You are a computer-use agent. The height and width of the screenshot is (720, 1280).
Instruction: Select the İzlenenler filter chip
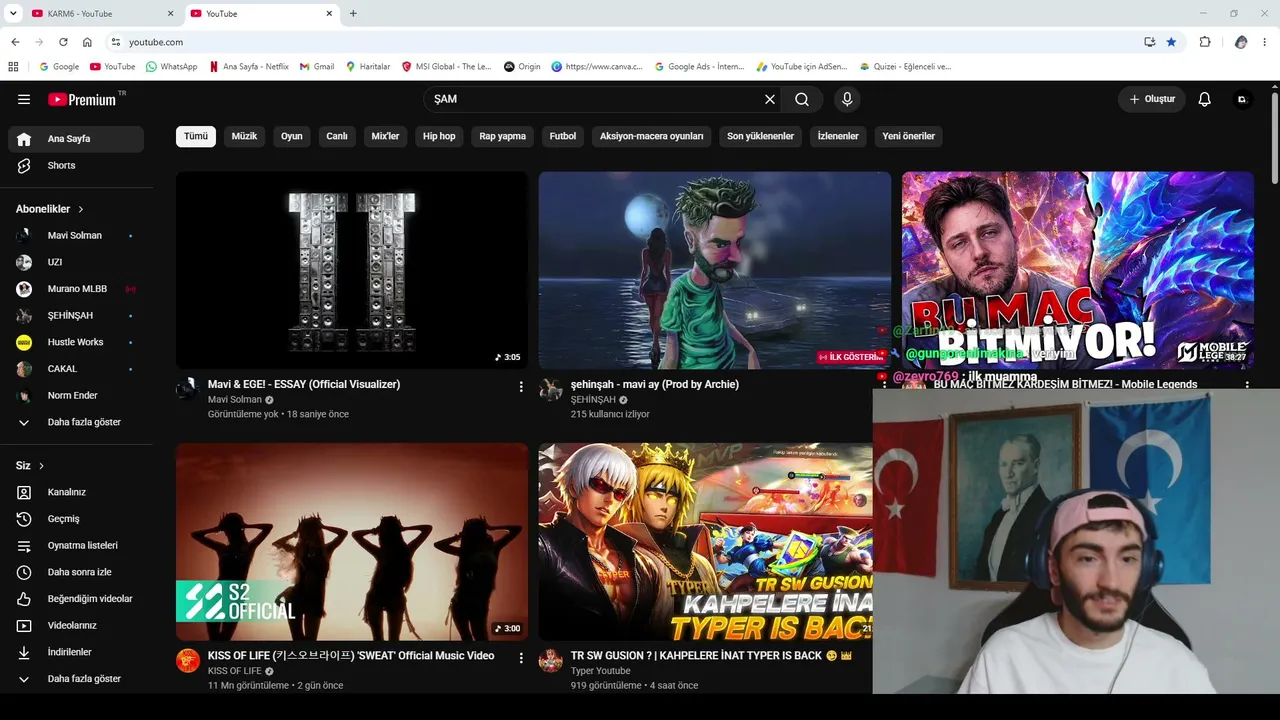coord(838,136)
